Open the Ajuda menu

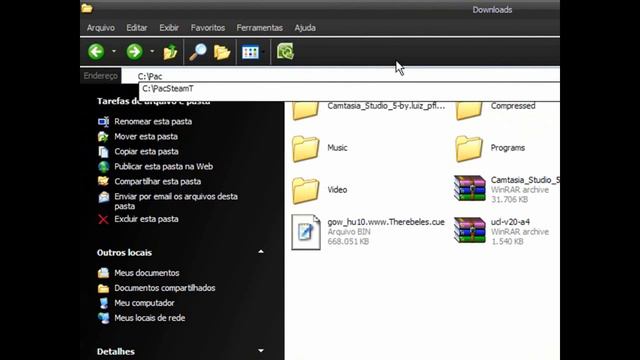pyautogui.click(x=305, y=28)
